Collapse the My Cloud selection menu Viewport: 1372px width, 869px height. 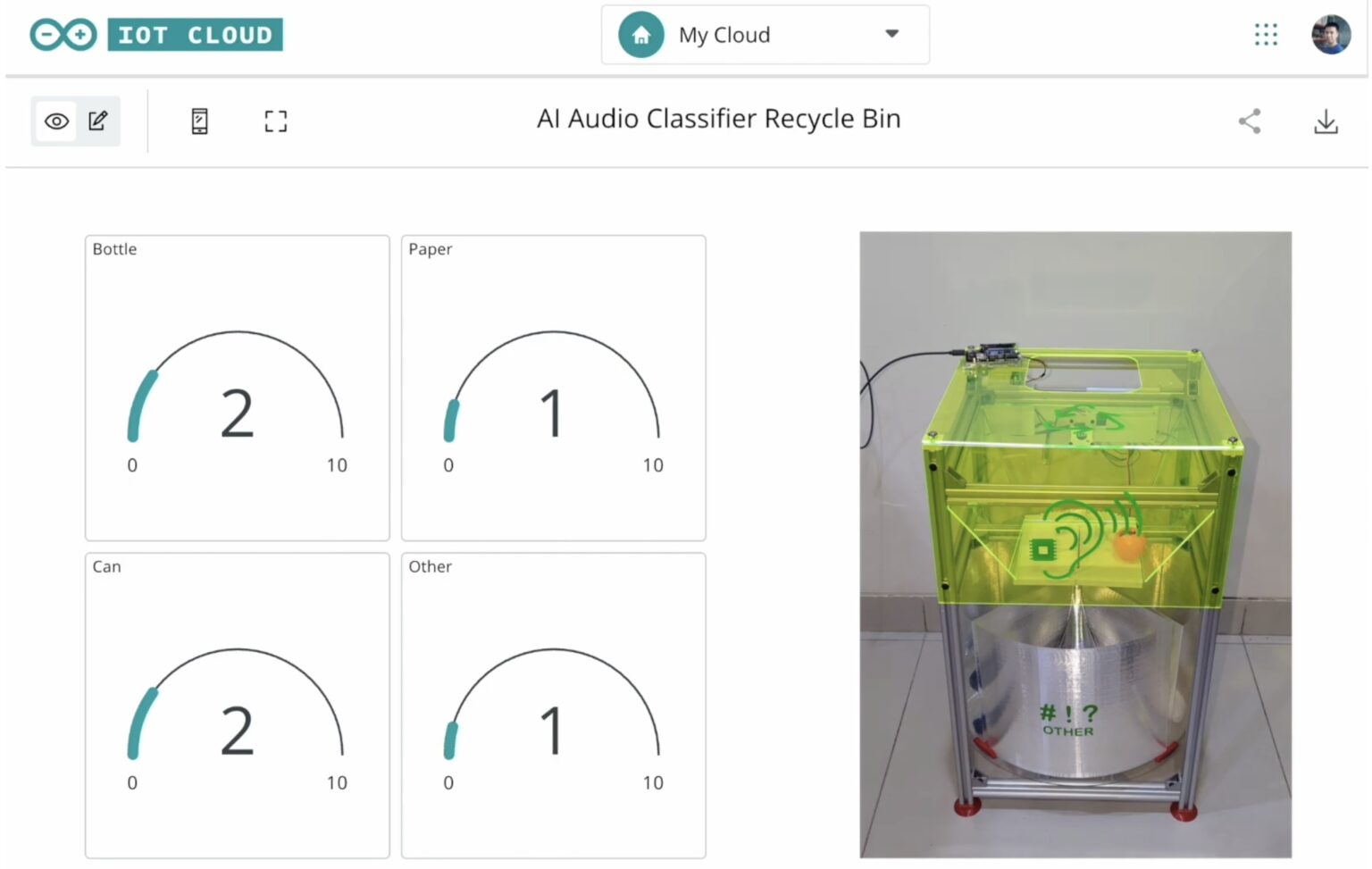[x=891, y=34]
